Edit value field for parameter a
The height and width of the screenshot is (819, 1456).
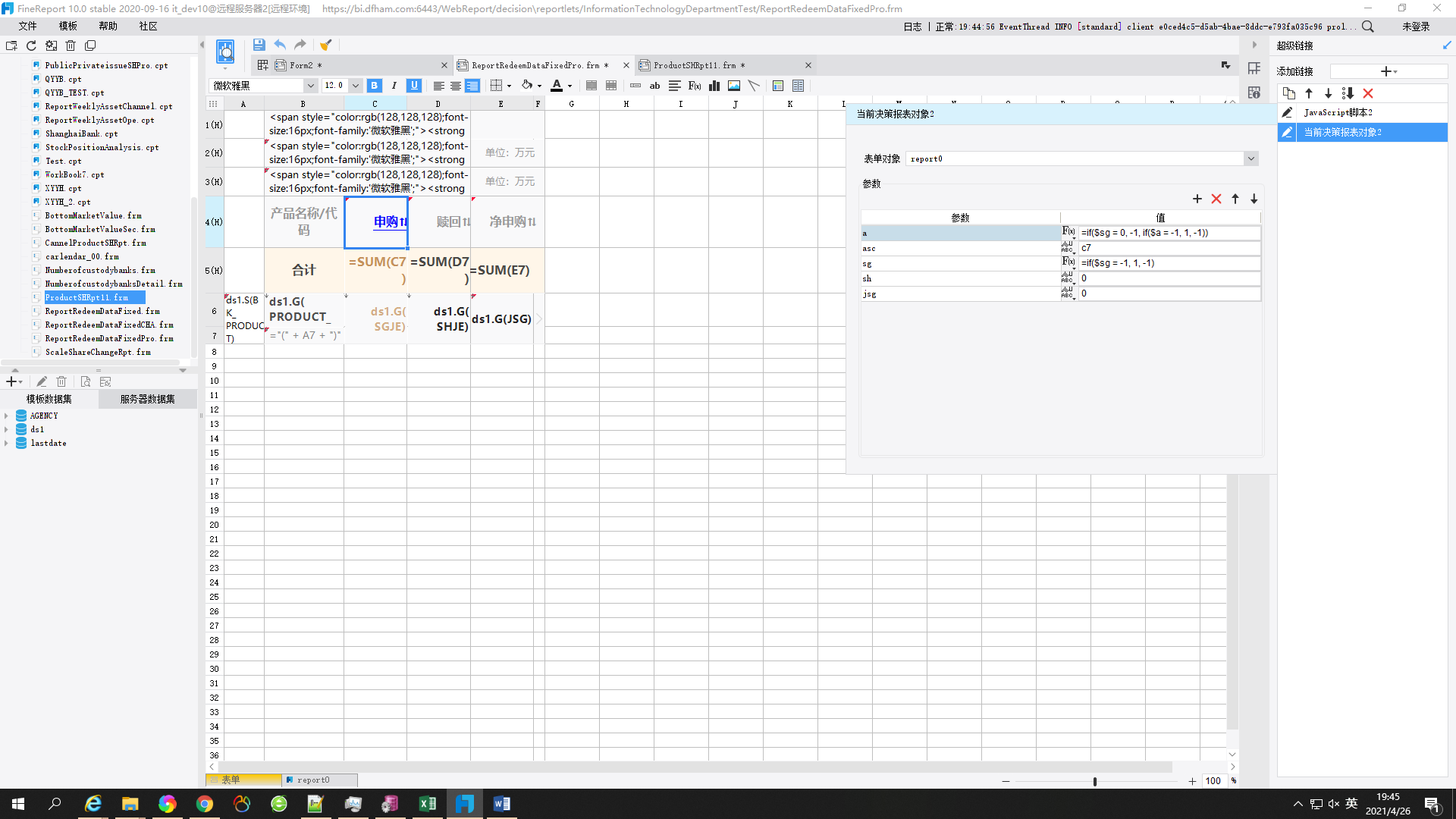[1169, 233]
